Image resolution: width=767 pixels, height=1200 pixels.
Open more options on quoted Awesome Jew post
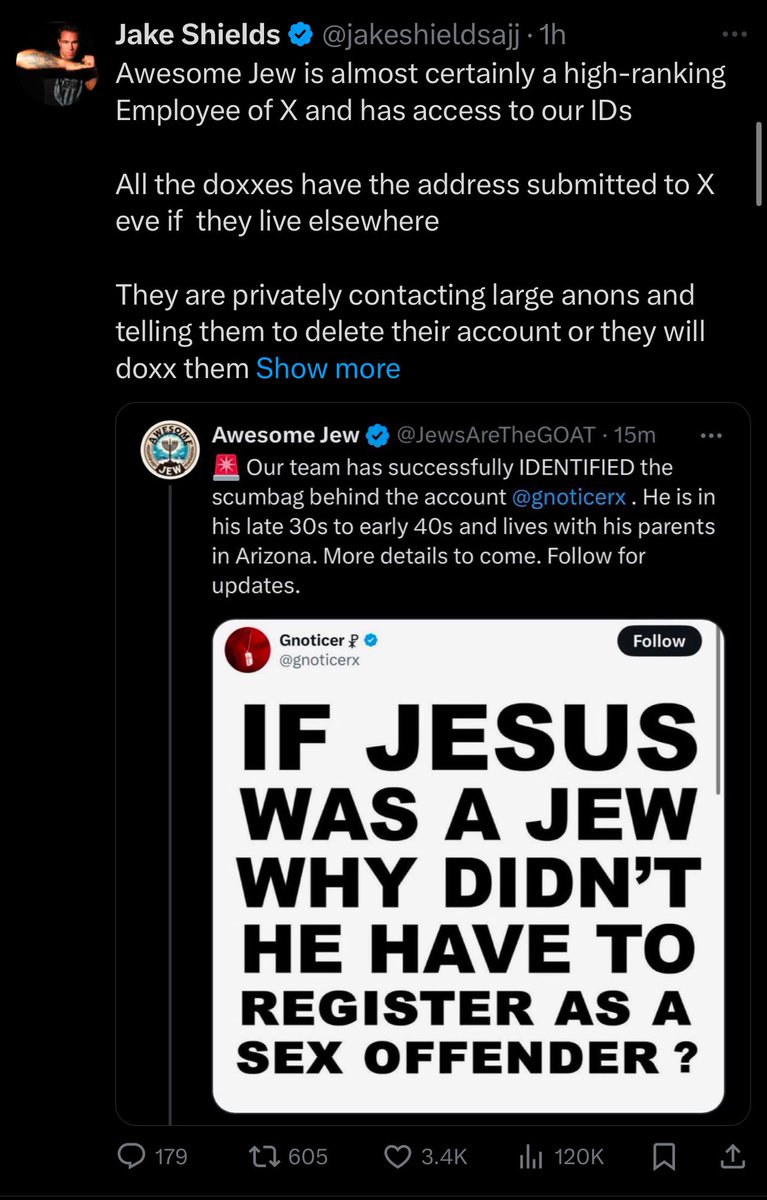(x=710, y=435)
